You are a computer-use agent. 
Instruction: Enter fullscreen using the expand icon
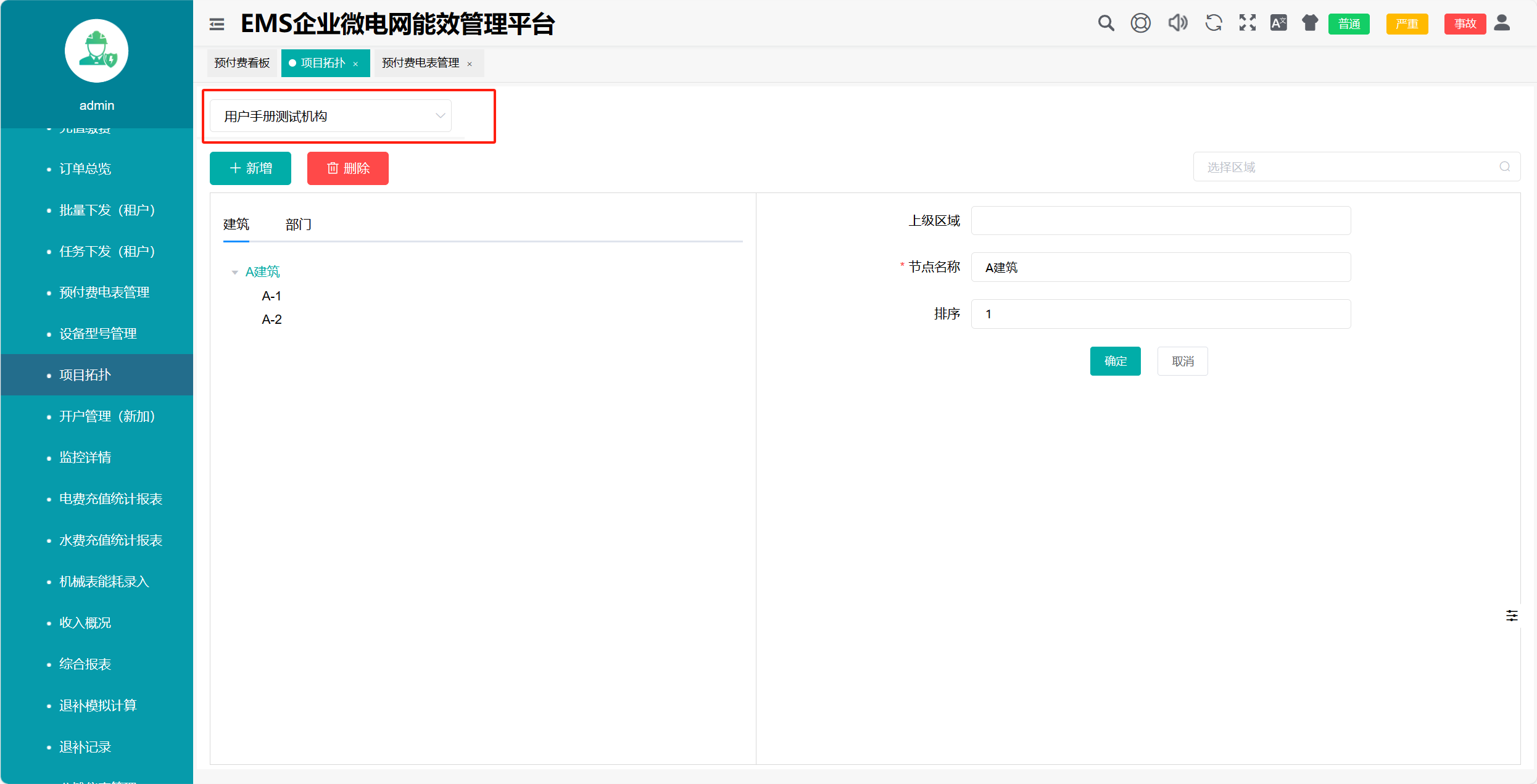tap(1247, 23)
